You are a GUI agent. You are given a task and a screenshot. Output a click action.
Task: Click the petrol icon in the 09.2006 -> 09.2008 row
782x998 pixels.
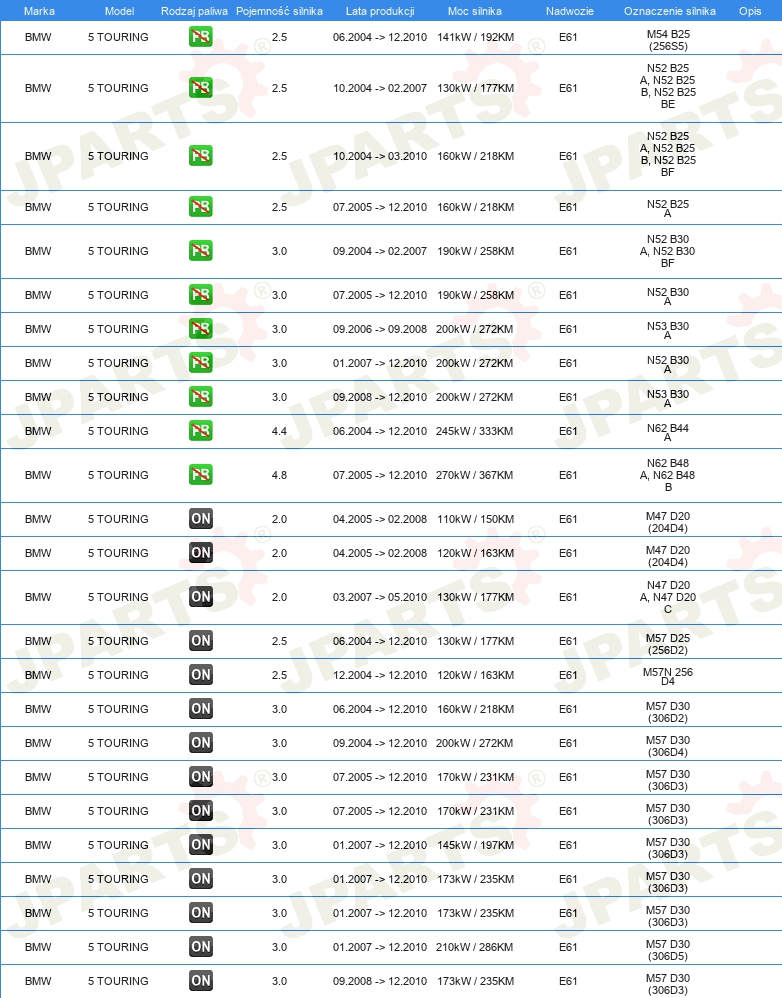(x=200, y=329)
